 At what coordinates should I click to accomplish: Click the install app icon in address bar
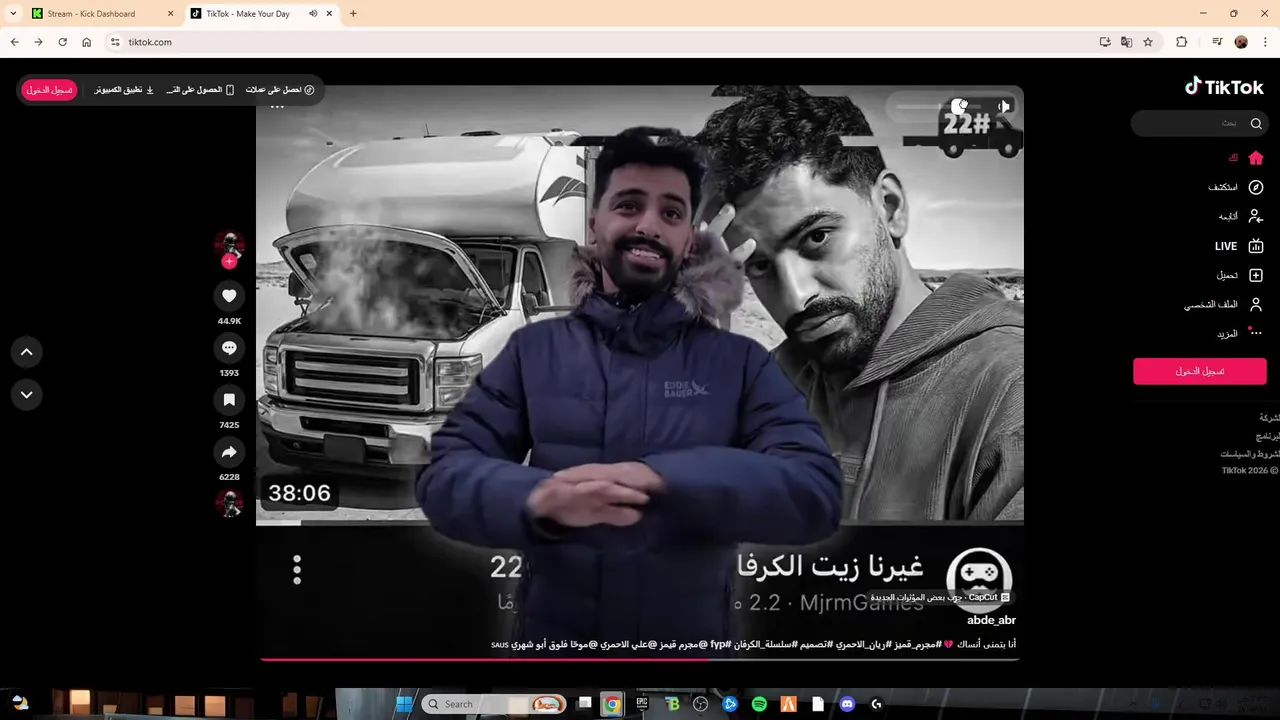1105,42
